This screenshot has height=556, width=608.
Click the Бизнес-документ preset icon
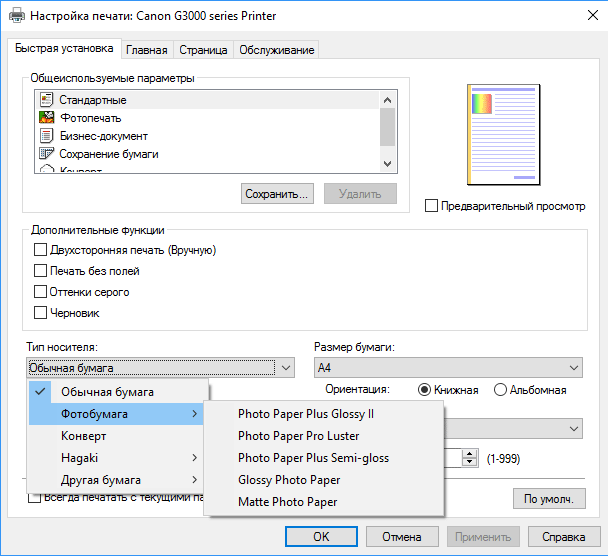[46, 136]
